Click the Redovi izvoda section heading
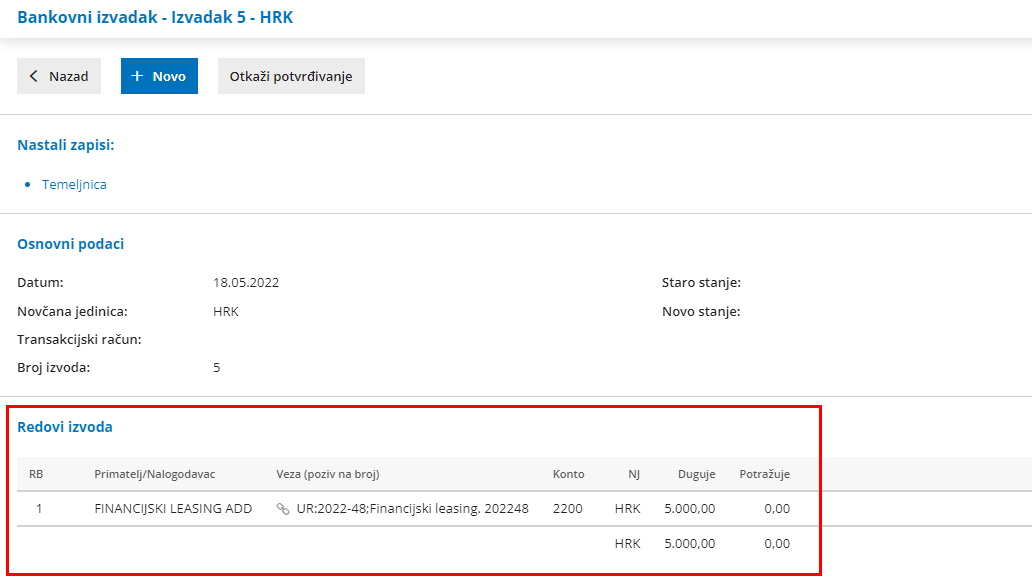Viewport: 1032px width, 588px height. coord(65,427)
